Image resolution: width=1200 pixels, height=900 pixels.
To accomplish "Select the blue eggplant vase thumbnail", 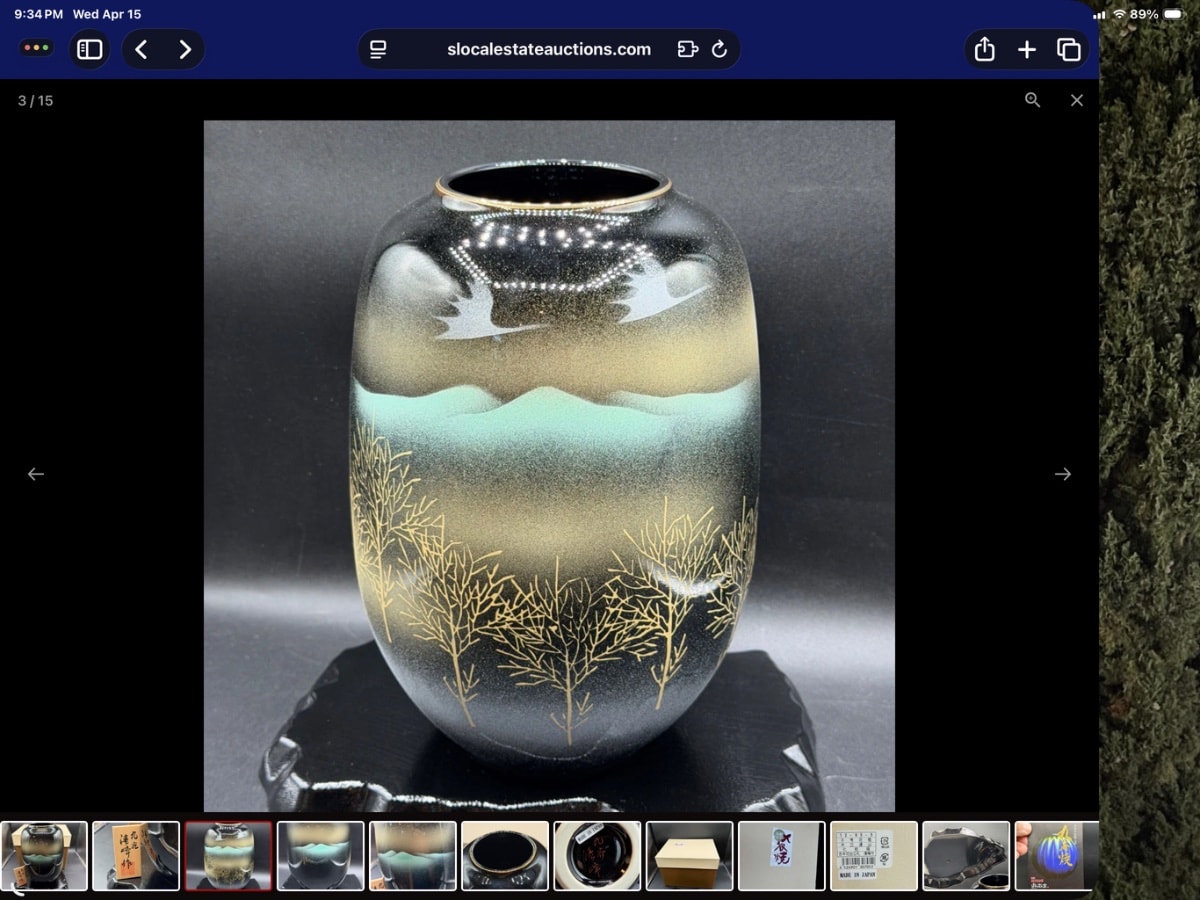I will pos(1056,856).
